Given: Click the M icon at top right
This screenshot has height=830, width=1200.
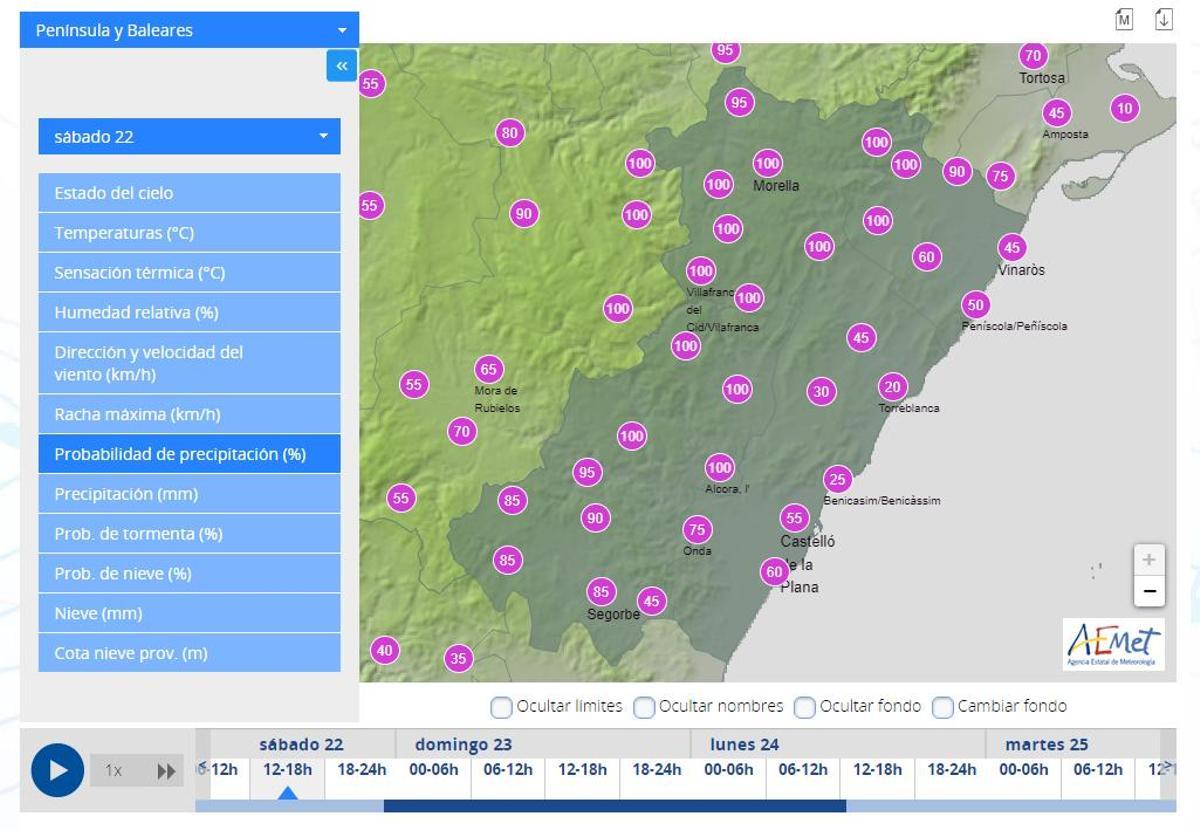Looking at the screenshot, I should [1125, 19].
